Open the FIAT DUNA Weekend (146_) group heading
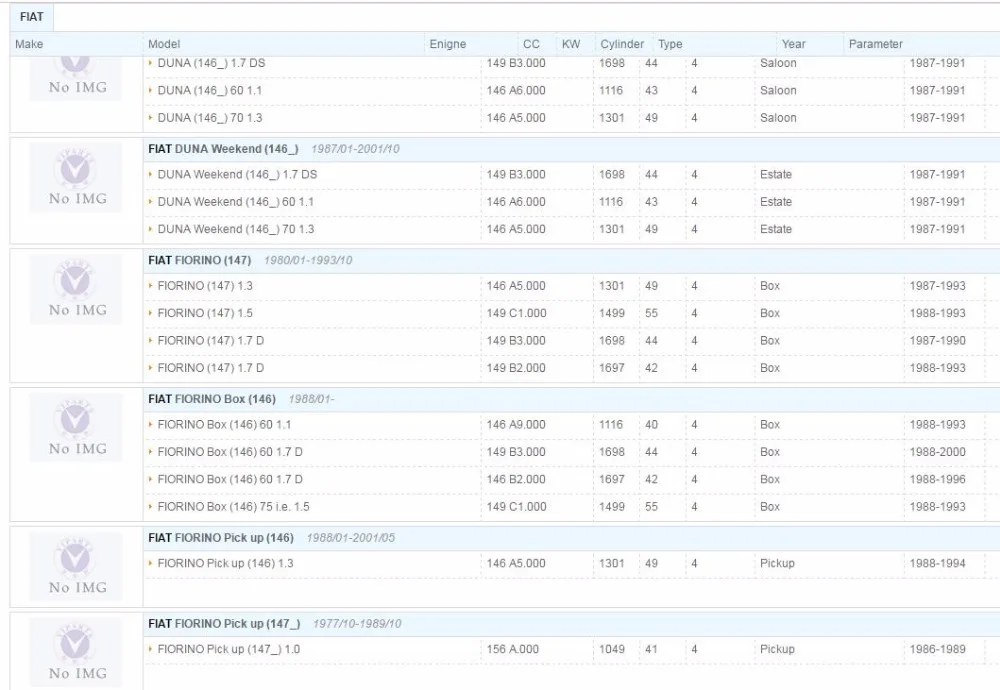This screenshot has width=1000, height=690. coord(223,149)
